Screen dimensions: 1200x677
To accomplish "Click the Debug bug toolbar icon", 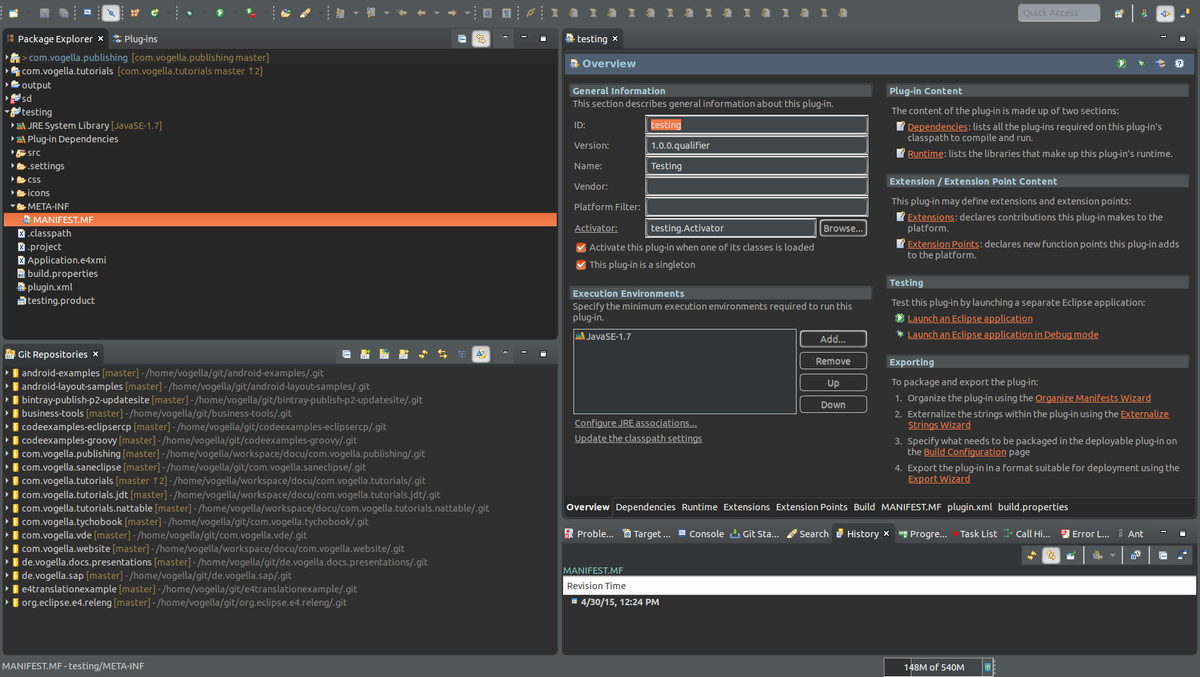I will tap(189, 13).
